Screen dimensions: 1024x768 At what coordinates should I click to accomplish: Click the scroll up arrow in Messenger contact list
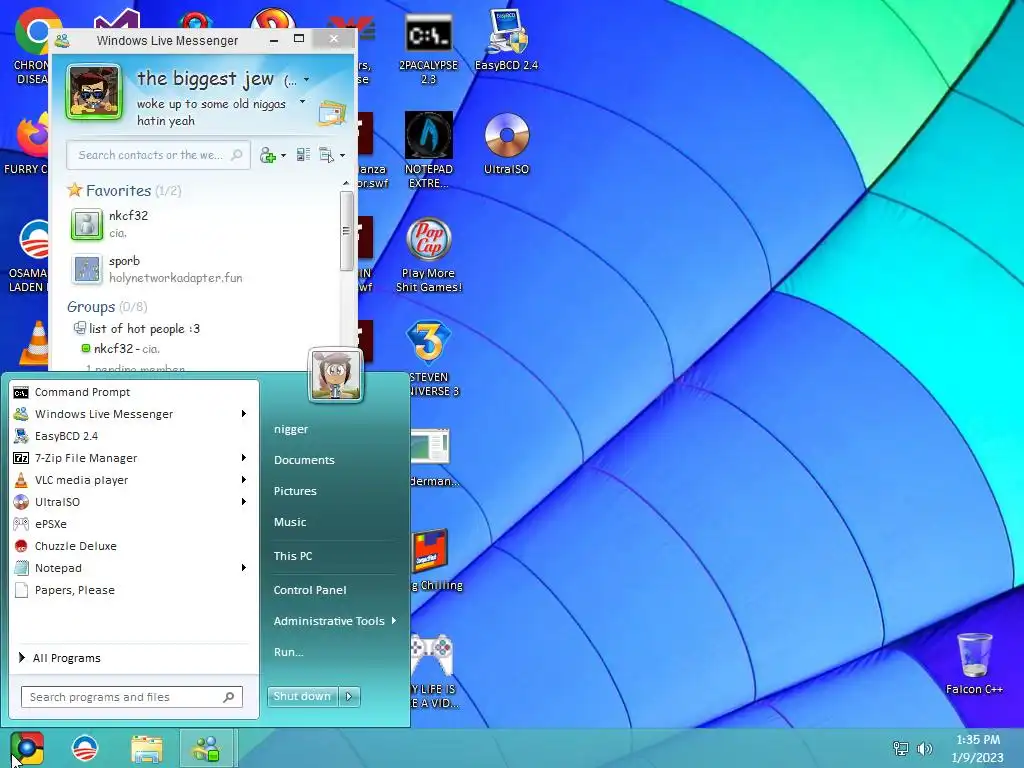point(346,184)
